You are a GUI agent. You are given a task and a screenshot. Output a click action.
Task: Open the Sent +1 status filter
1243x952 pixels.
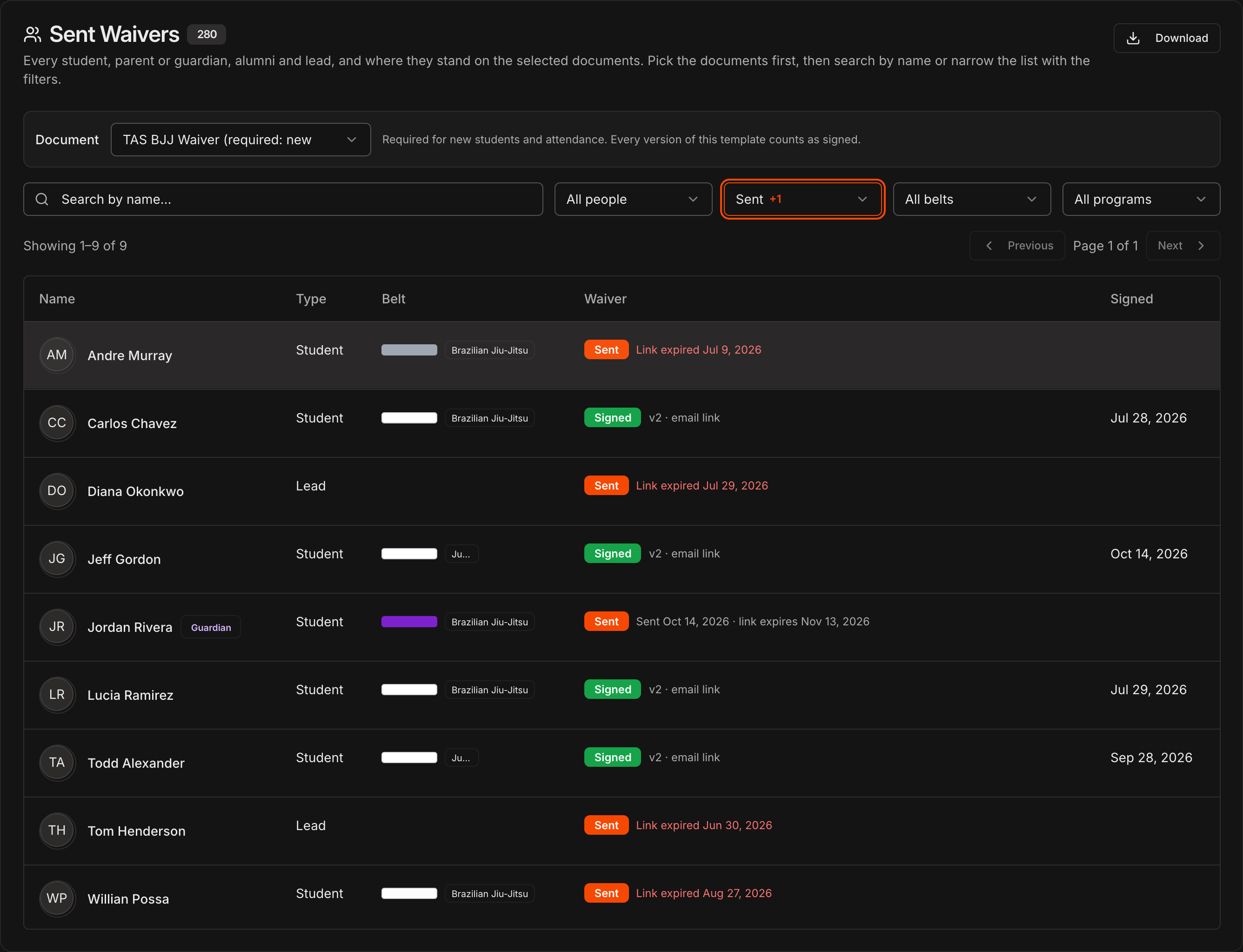pyautogui.click(x=802, y=199)
